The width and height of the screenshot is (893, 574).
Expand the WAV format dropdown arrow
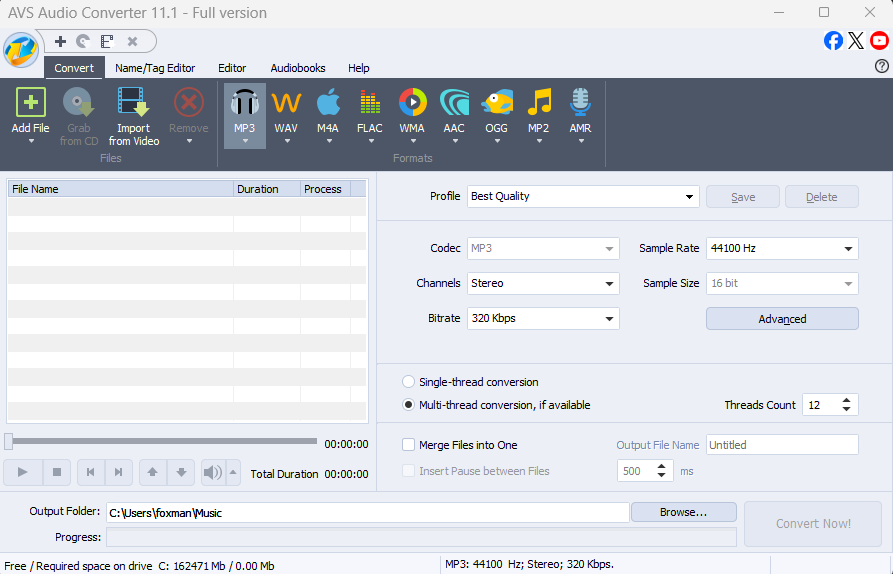point(286,141)
